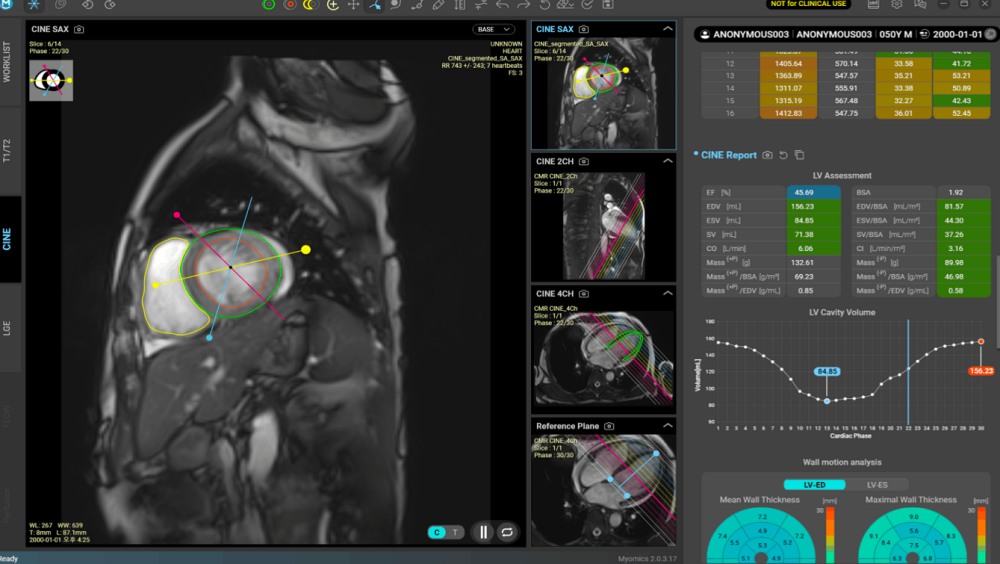Screen dimensions: 1000x564
Task: Select the yellow RV contour tool
Action: click(x=311, y=4)
